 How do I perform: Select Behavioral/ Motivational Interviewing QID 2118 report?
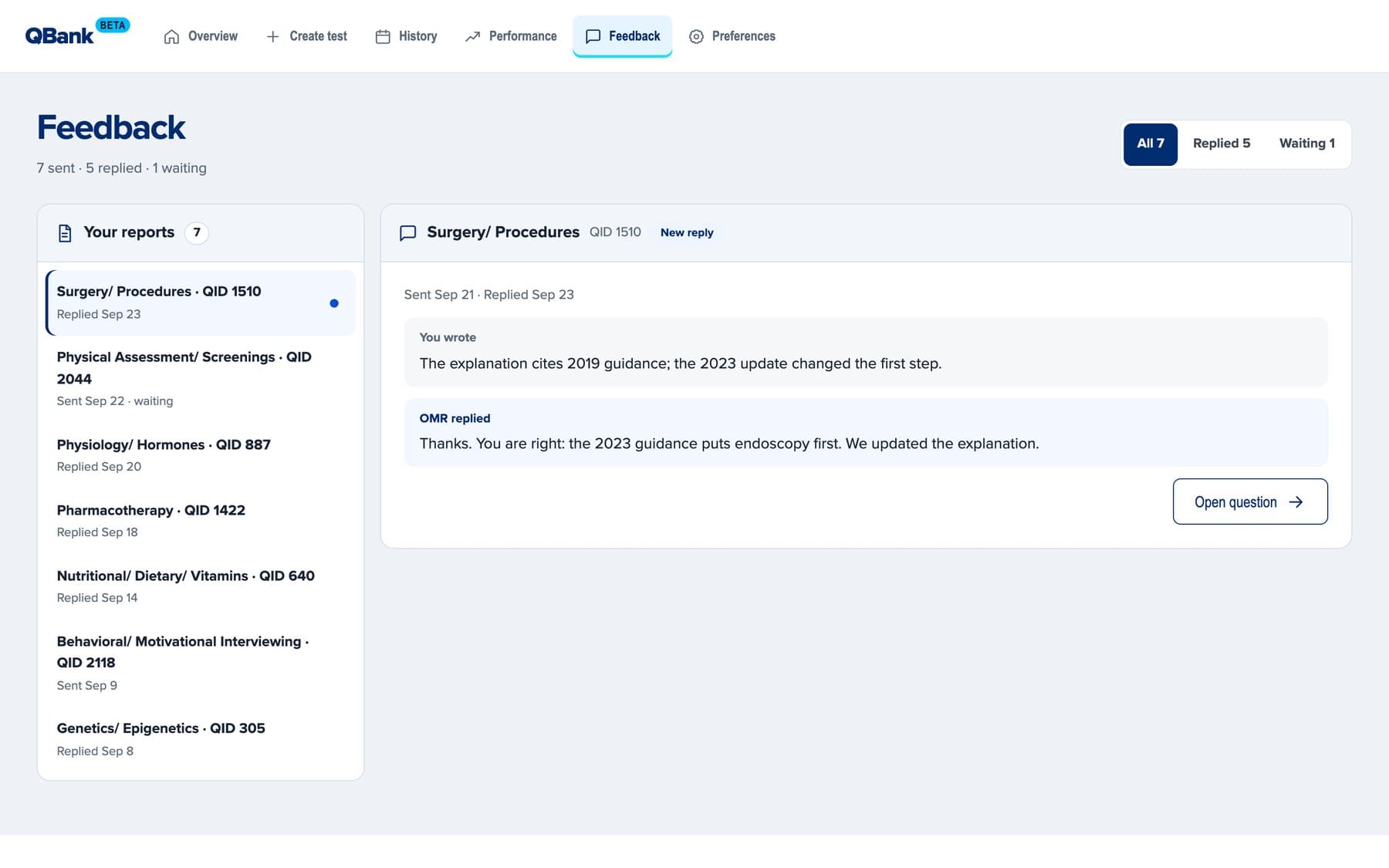201,663
